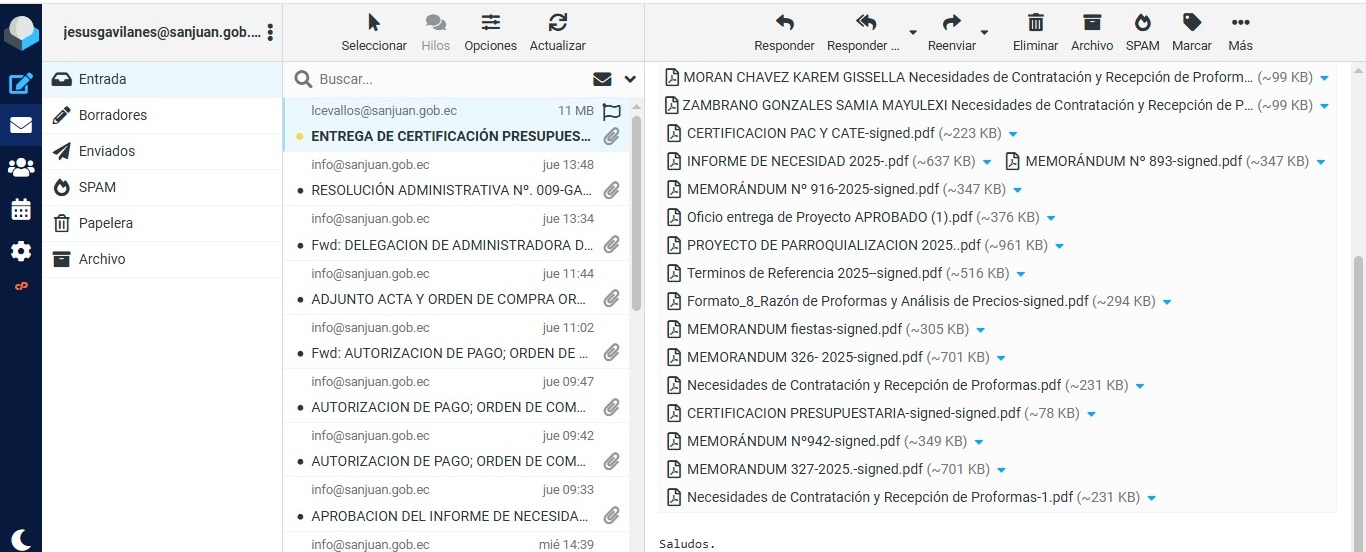Screen dimensions: 1366x552
Task: Open the Papelera folder
Action: [106, 223]
